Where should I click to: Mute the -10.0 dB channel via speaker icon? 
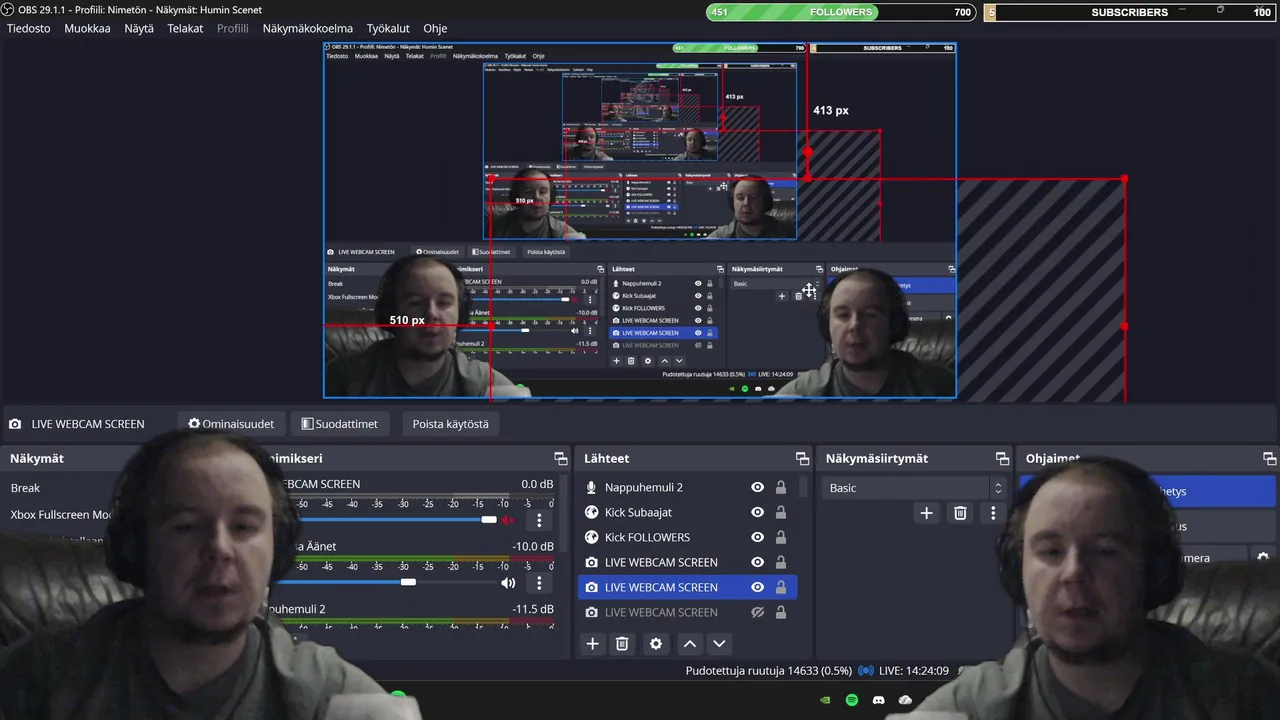coord(508,582)
